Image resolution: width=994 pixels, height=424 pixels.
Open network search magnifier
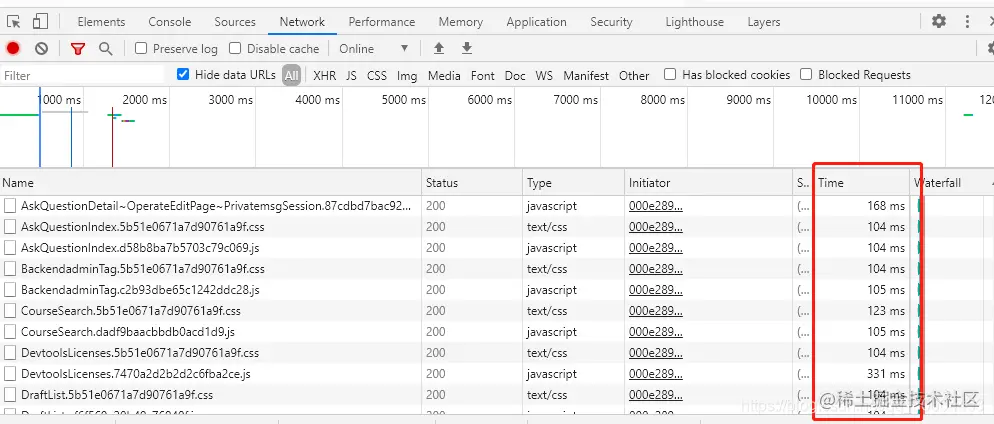[x=105, y=48]
